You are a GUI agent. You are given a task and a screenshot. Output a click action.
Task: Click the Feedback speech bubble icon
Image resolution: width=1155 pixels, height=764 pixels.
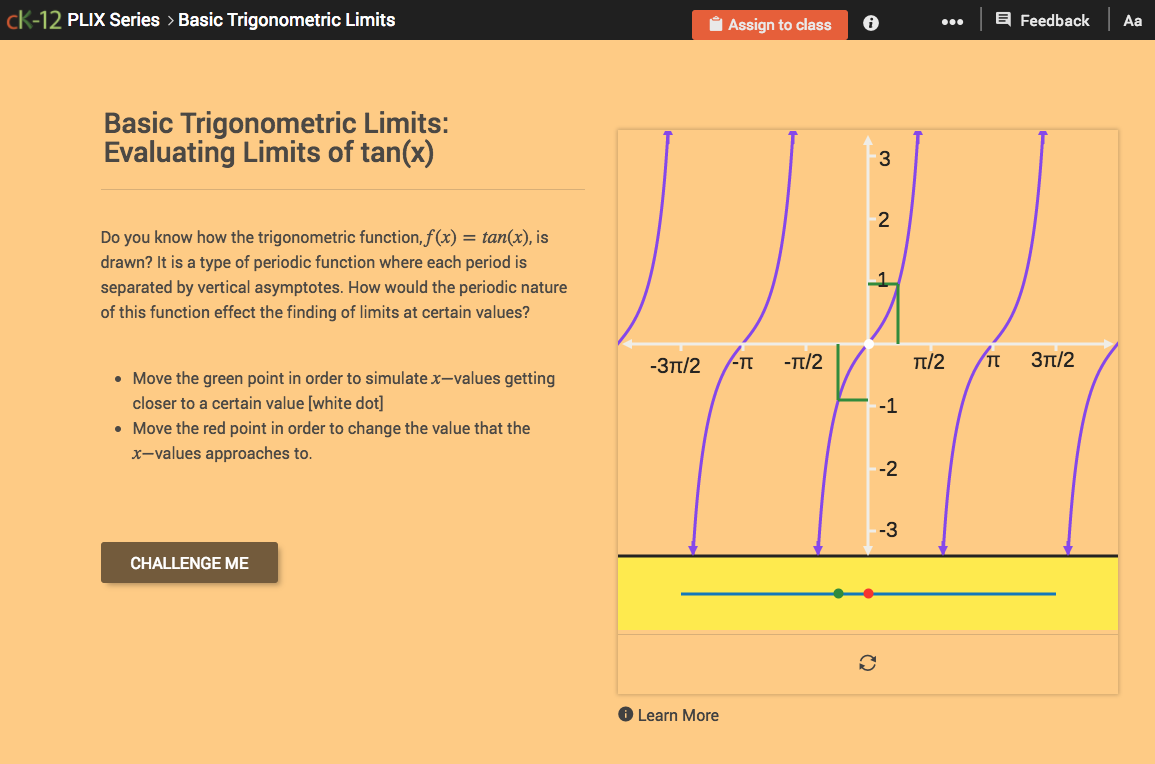[1002, 19]
